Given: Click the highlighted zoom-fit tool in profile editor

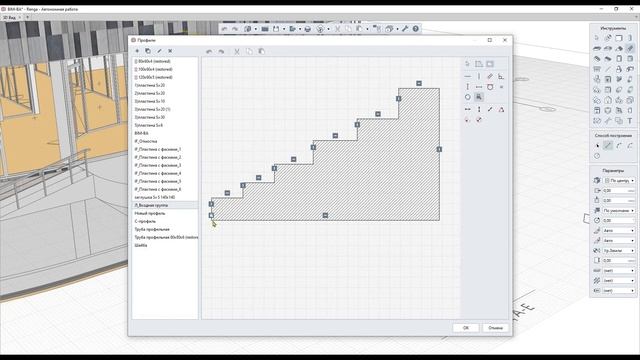Looking at the screenshot, I should (479, 97).
